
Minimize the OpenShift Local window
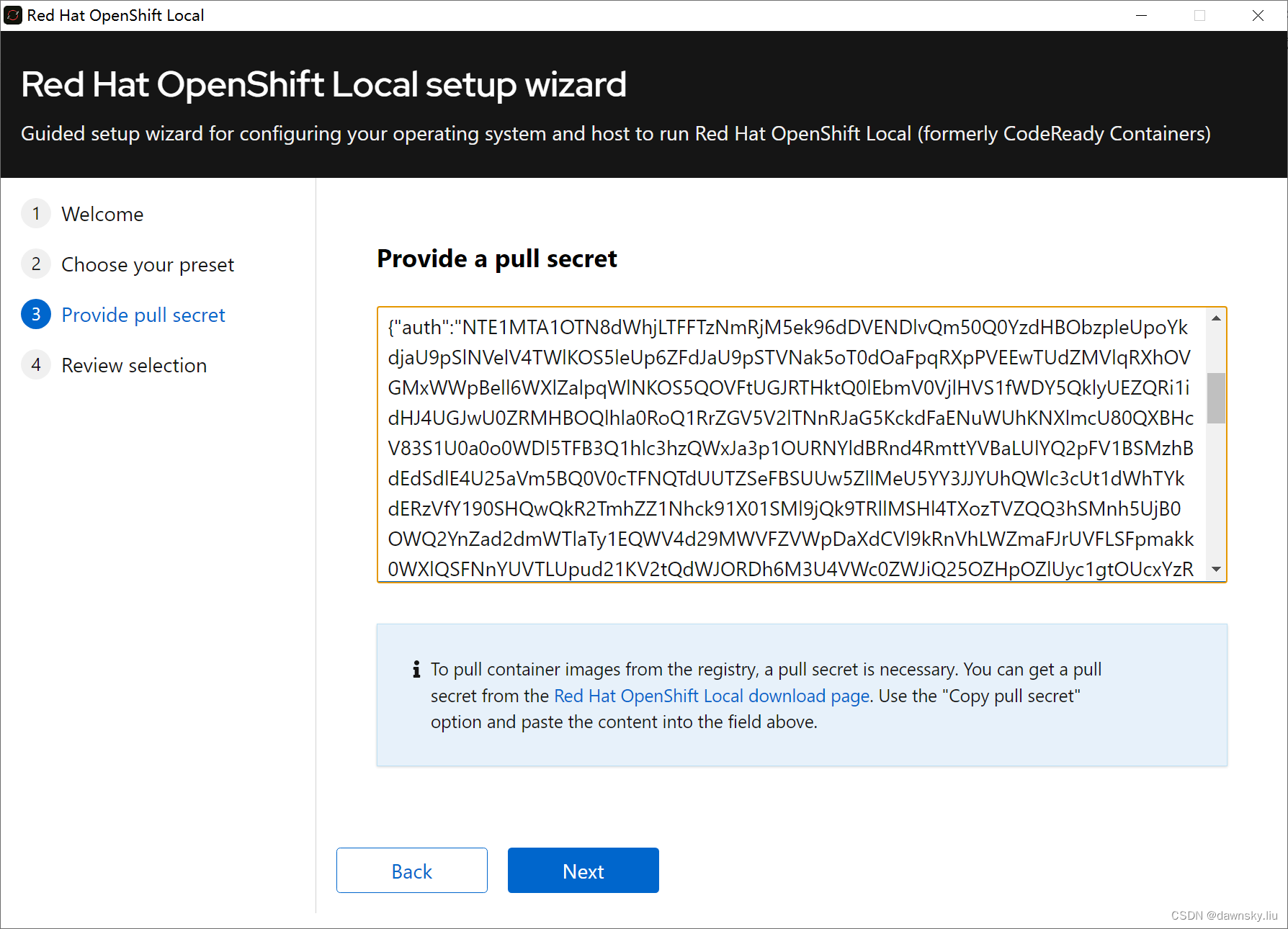pos(1141,15)
